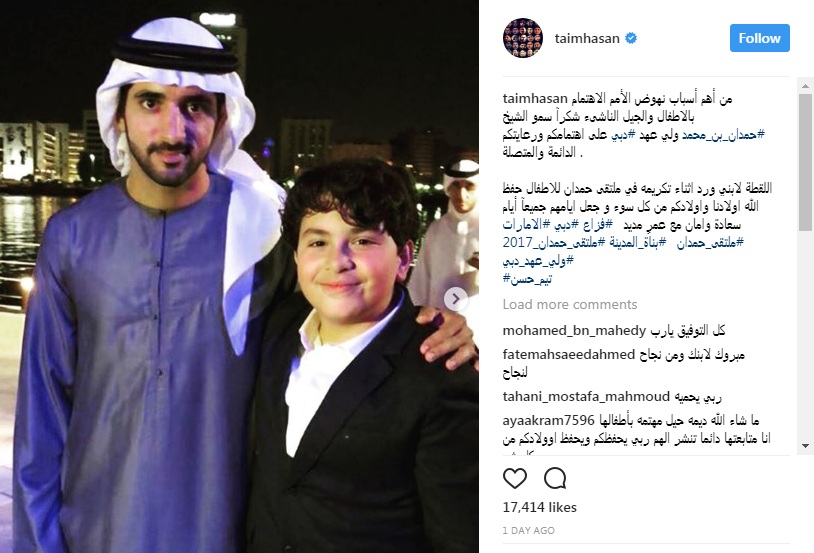Click the comments scrollbar thumb

pos(805,162)
